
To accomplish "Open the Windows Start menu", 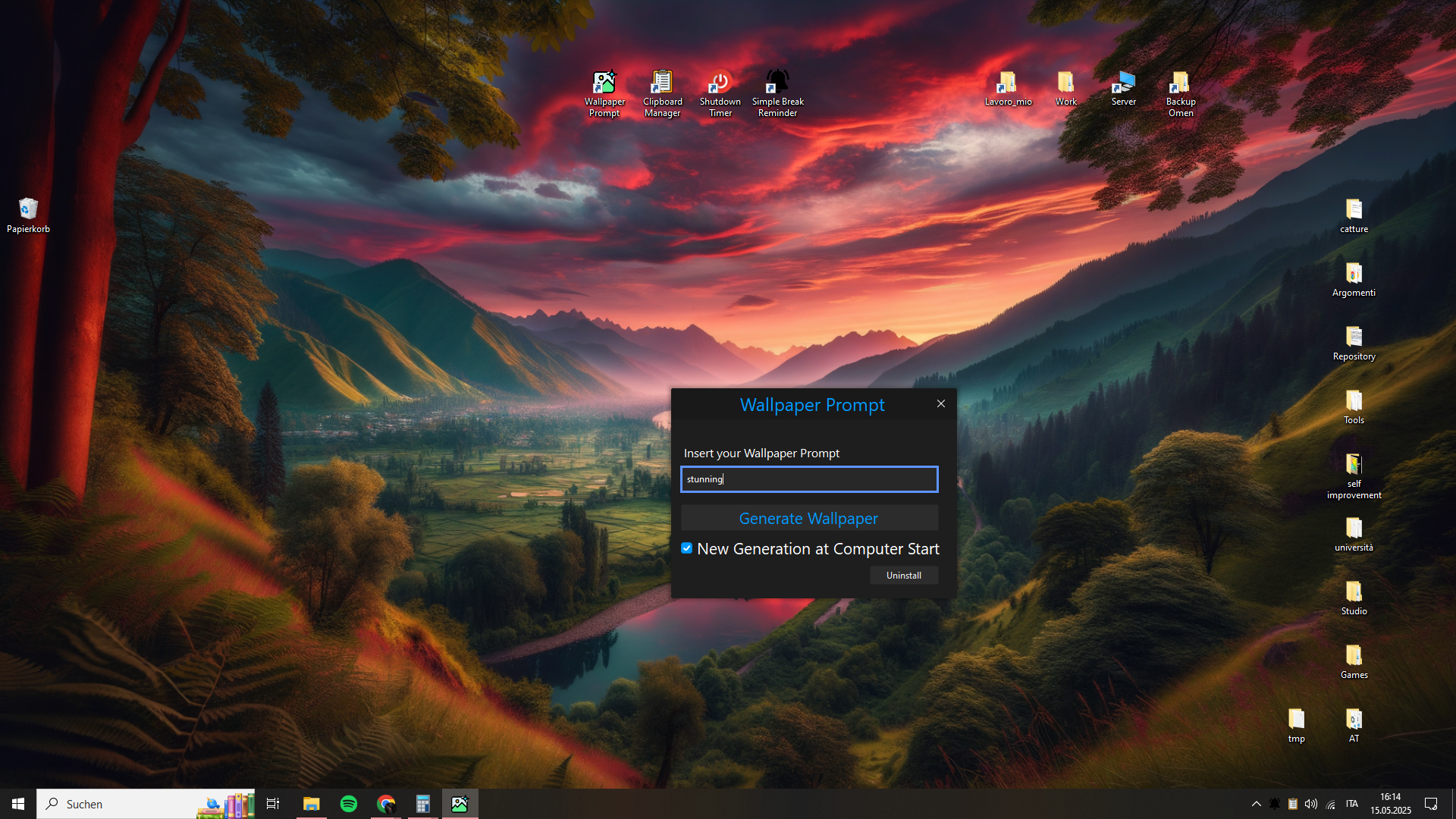I will pyautogui.click(x=18, y=804).
